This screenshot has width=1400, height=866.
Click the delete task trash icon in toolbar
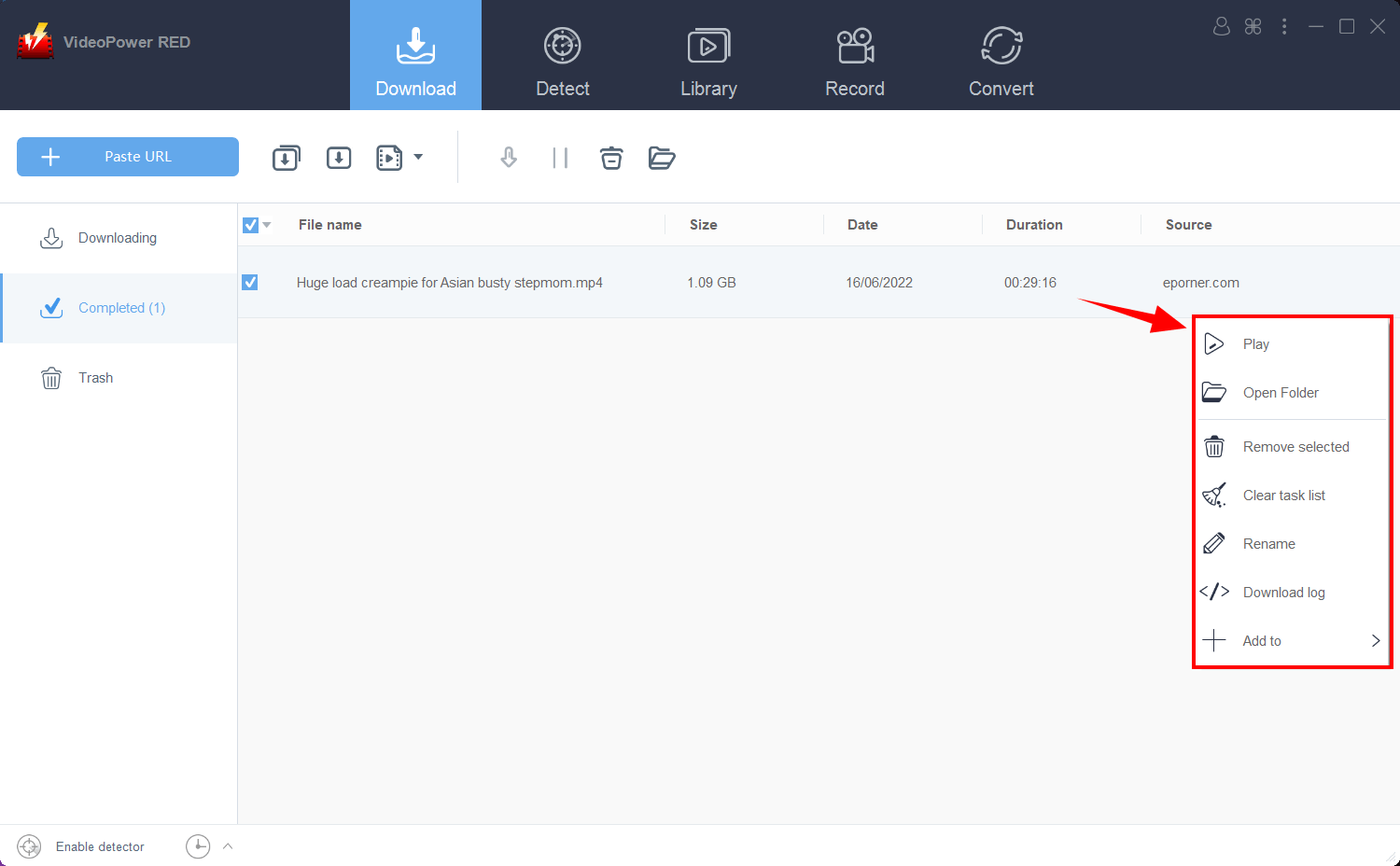[611, 158]
